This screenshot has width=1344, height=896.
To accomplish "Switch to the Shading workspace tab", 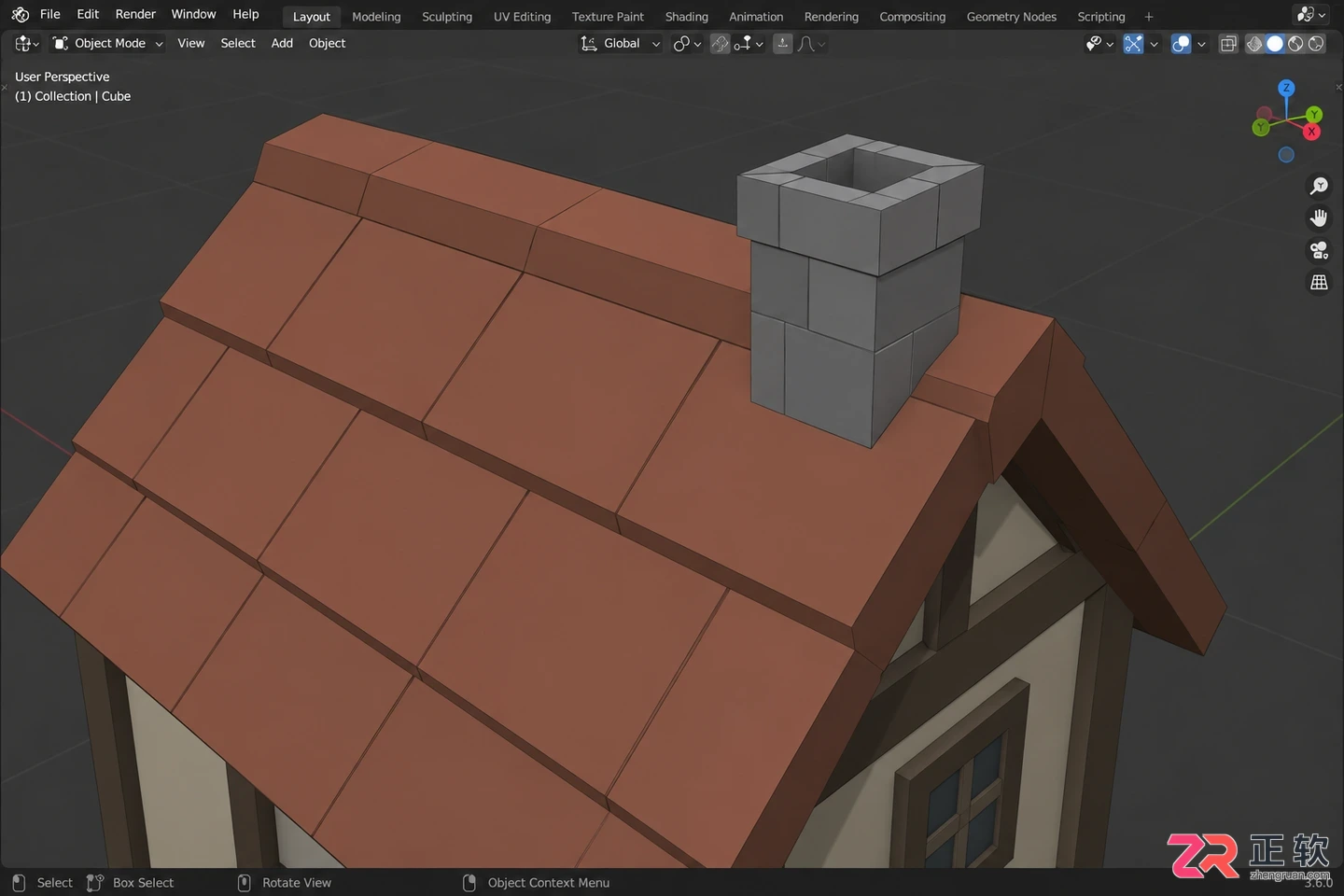I will pyautogui.click(x=686, y=17).
